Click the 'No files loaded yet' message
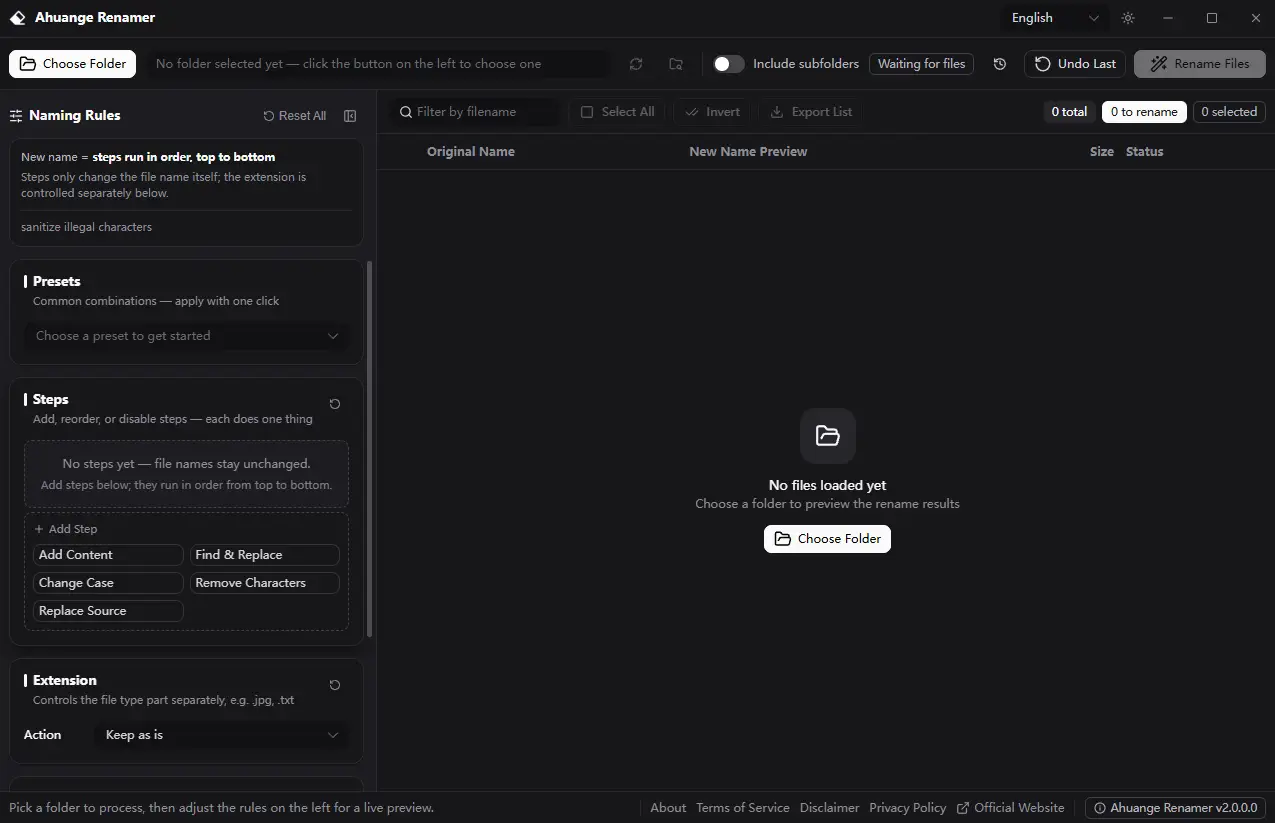 [827, 485]
